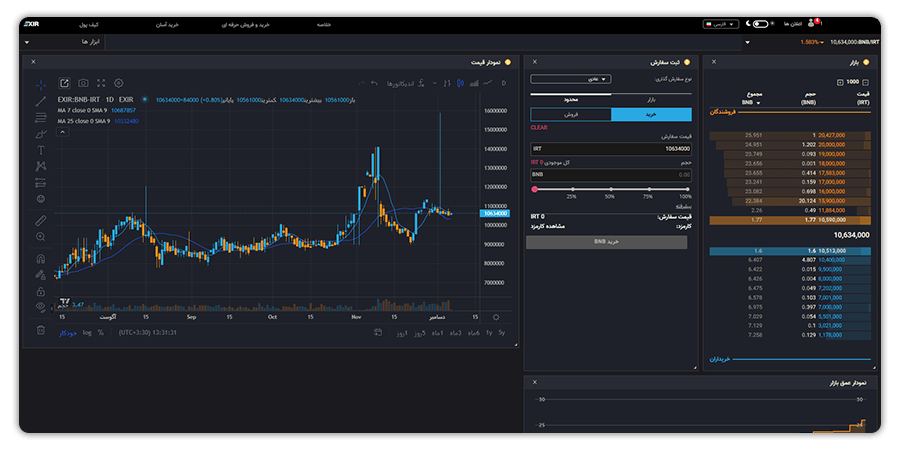Click the CLEAR link in order form
Viewport: 900px width, 450px height.
pyautogui.click(x=539, y=128)
